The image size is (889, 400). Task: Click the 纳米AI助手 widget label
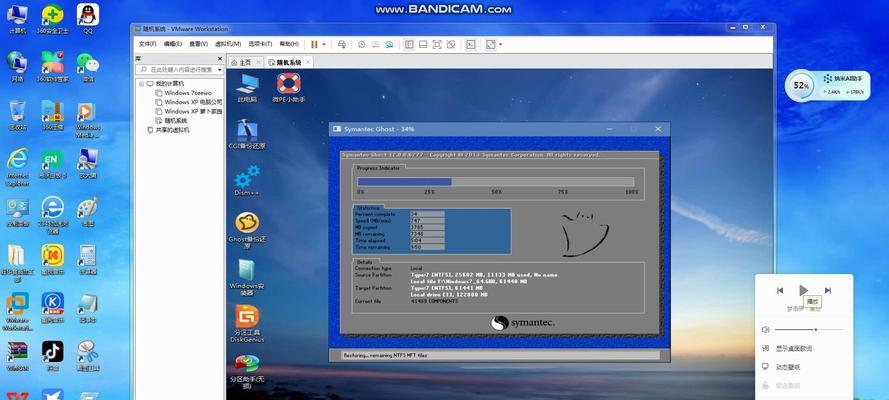pos(847,78)
